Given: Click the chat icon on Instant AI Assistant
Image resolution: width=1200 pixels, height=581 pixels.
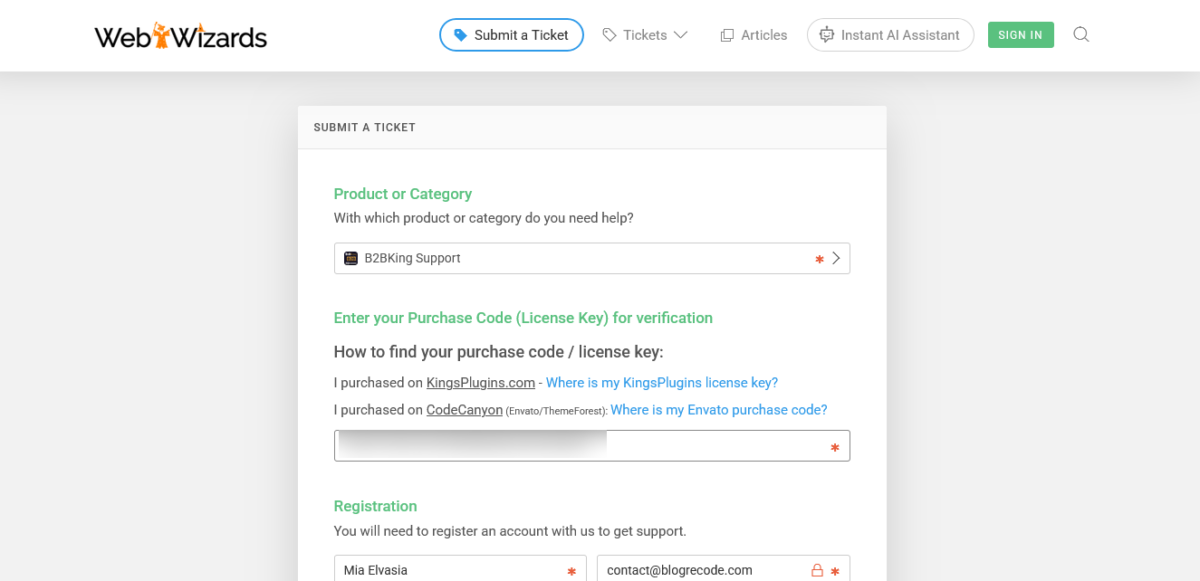Looking at the screenshot, I should point(826,35).
